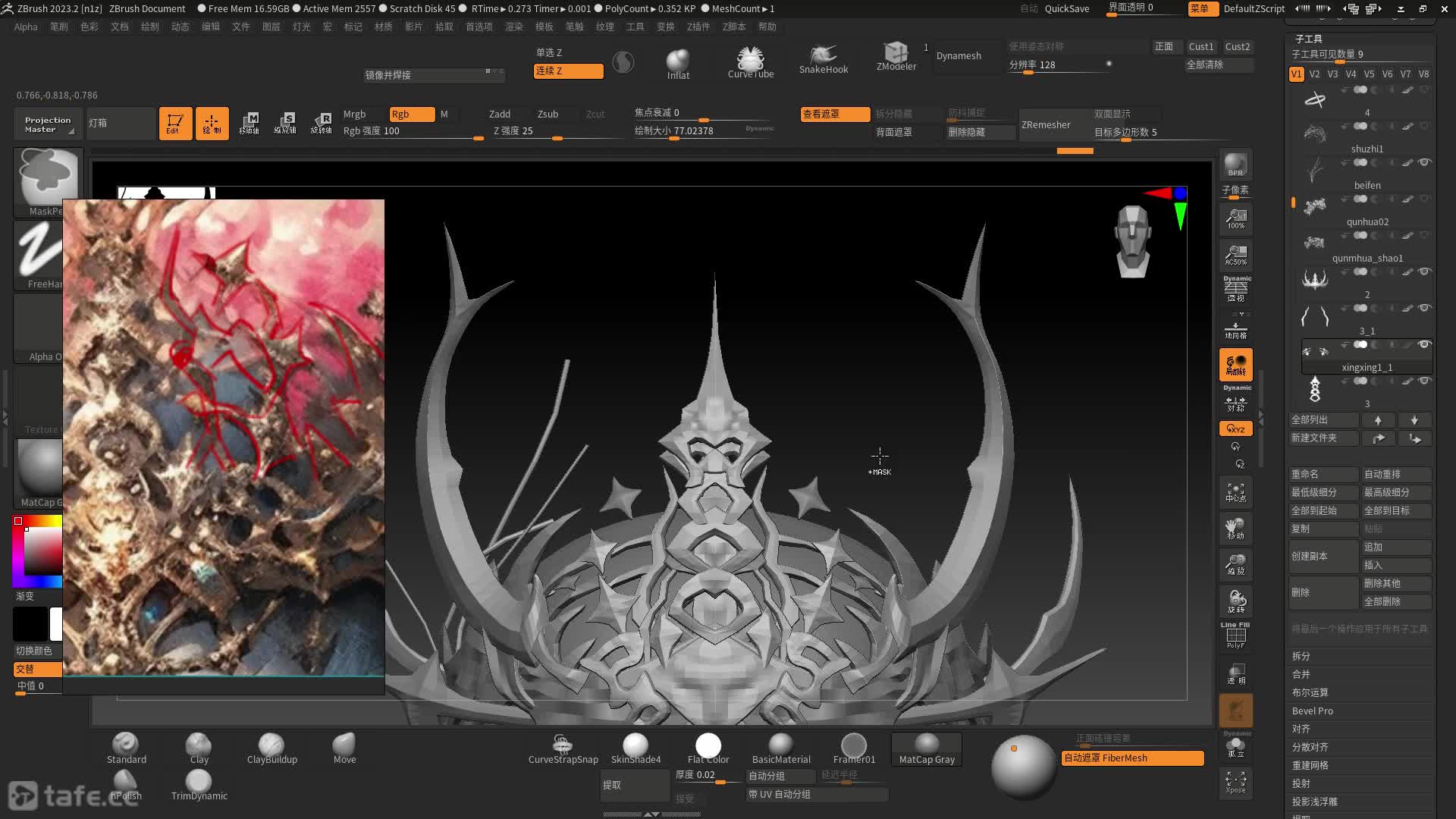Toggle Zsub sculpt mode
This screenshot has width=1456, height=819.
point(548,115)
